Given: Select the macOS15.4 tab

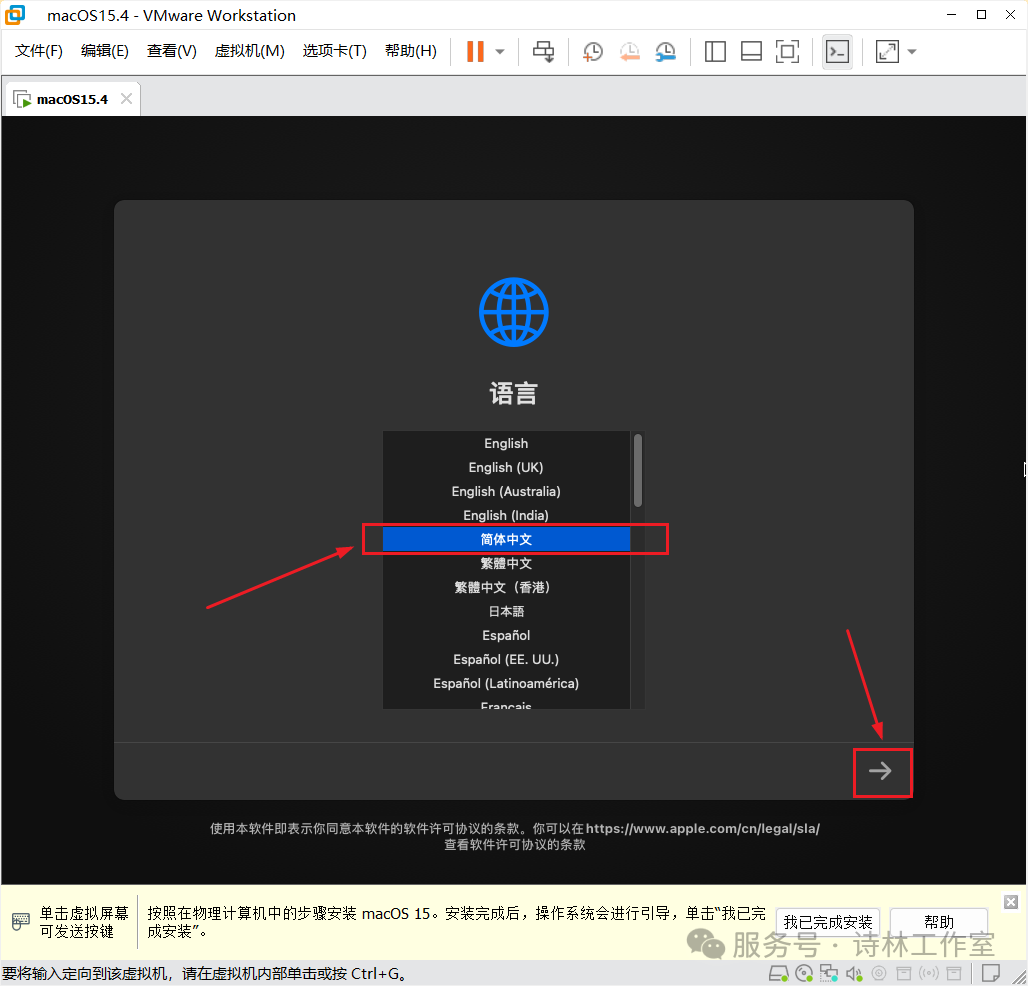Looking at the screenshot, I should coord(72,100).
